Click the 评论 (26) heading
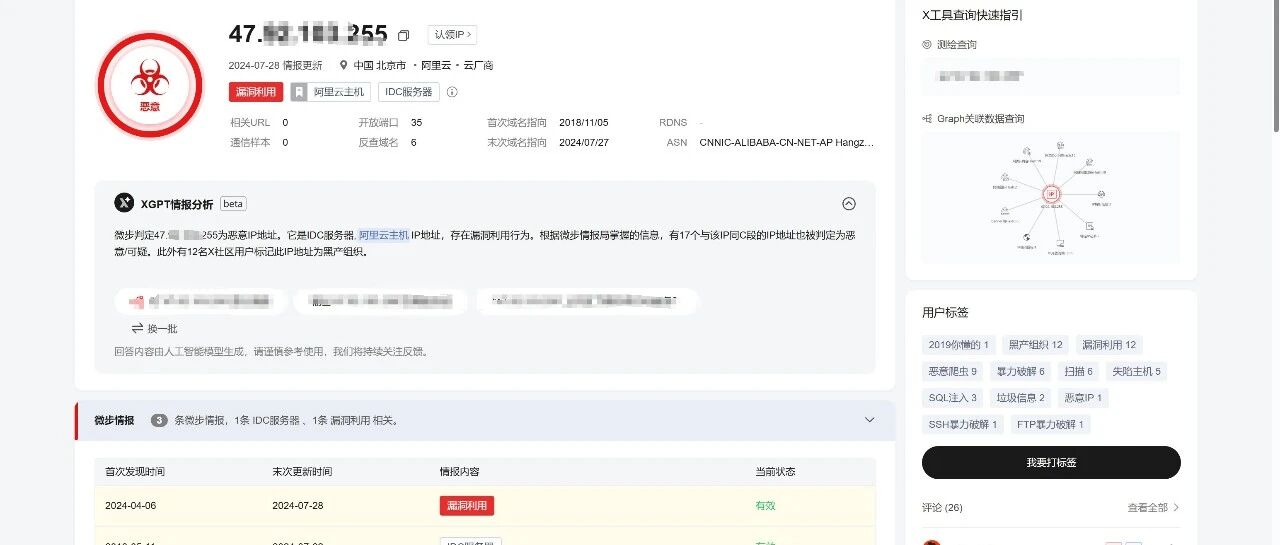The image size is (1280, 545). 942,508
